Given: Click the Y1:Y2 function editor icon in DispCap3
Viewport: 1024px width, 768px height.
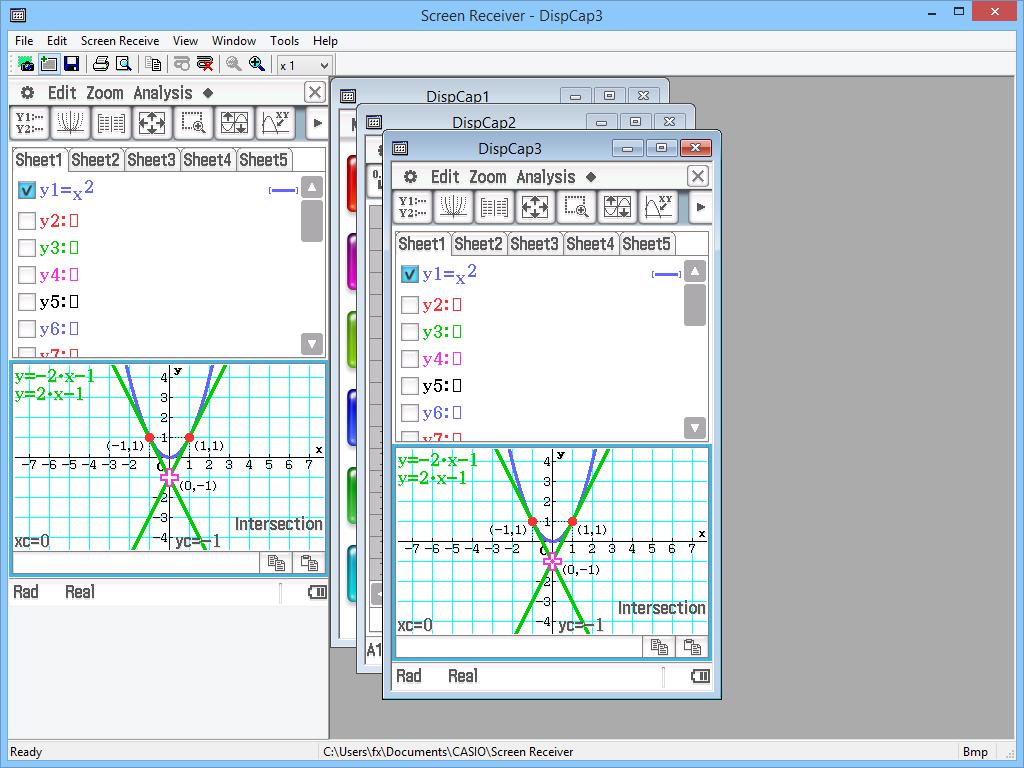Looking at the screenshot, I should tap(412, 207).
